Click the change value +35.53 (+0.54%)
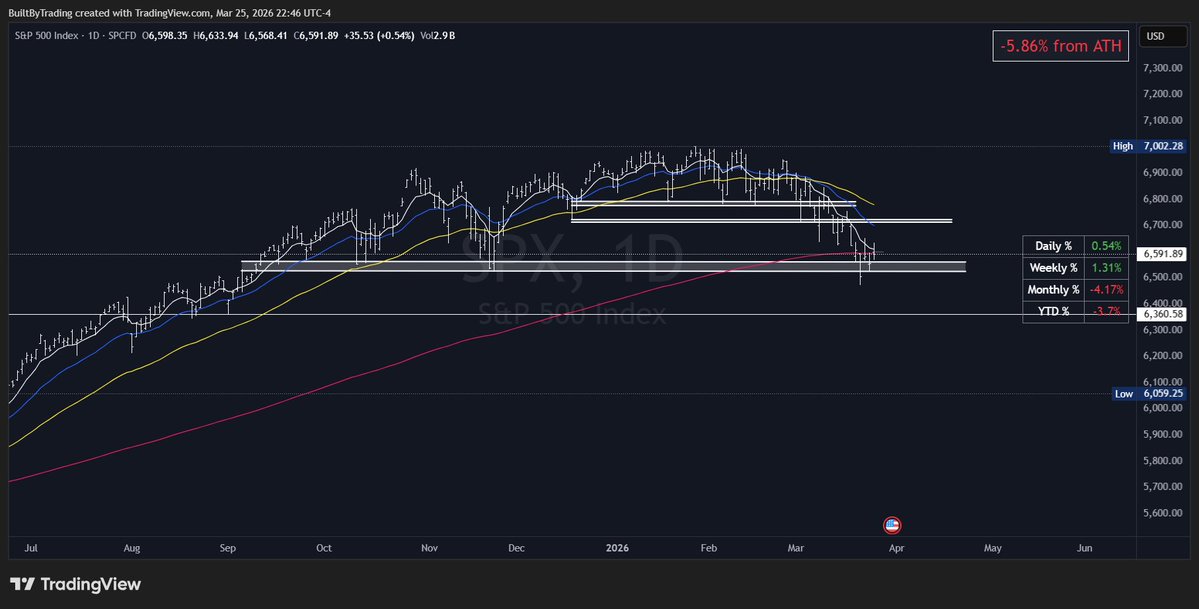The height and width of the screenshot is (609, 1199). point(379,35)
